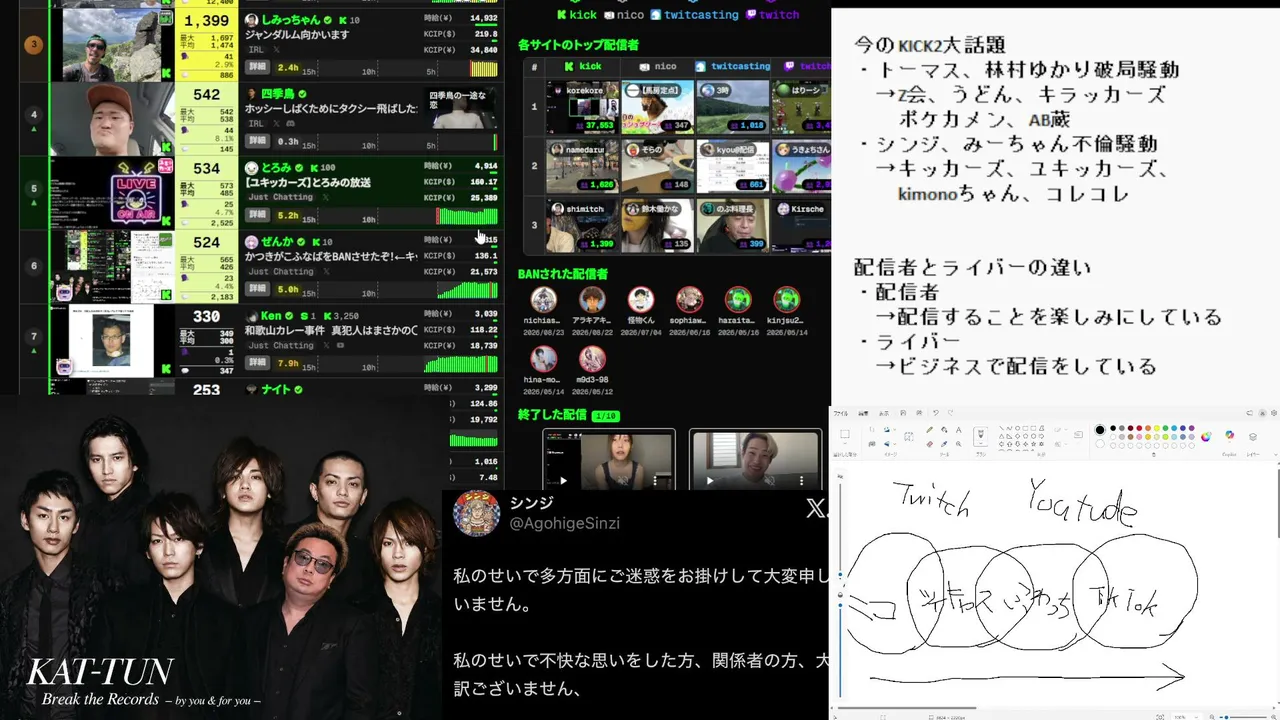The width and height of the screenshot is (1280, 720).
Task: Select the Text tool in Paint
Action: click(x=957, y=430)
